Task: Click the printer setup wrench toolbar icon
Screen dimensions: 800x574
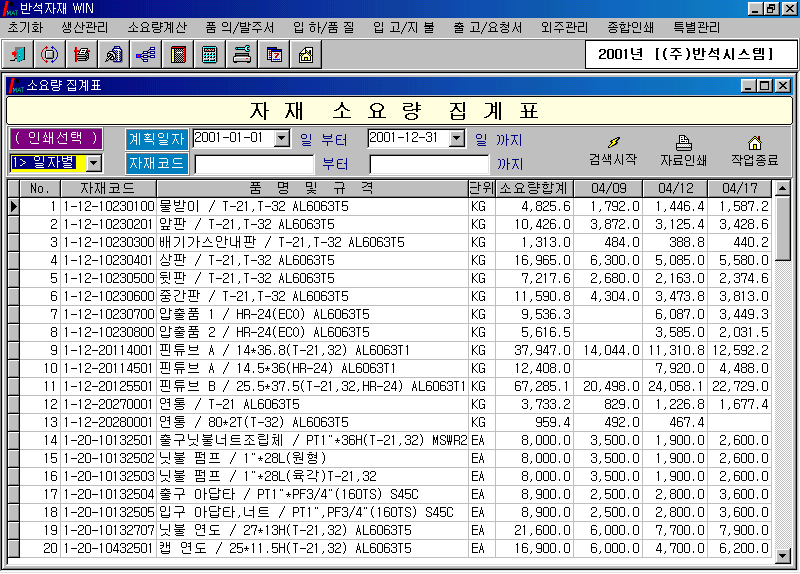Action: pos(241,54)
